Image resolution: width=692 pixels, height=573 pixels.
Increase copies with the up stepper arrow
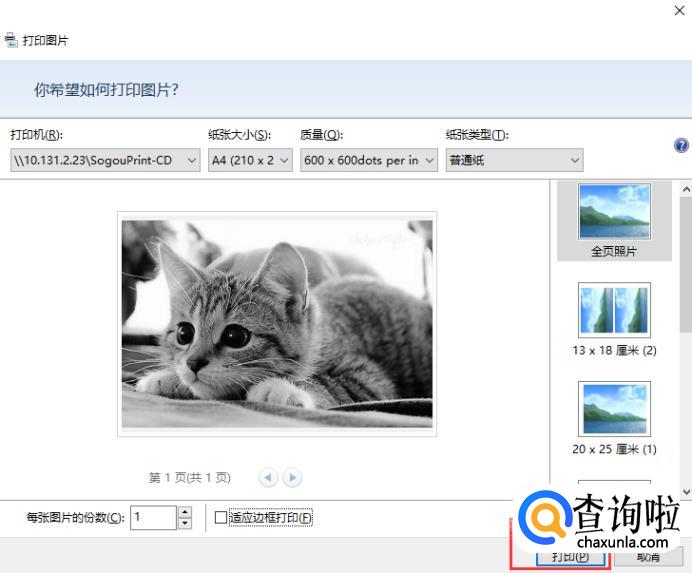coord(184,512)
